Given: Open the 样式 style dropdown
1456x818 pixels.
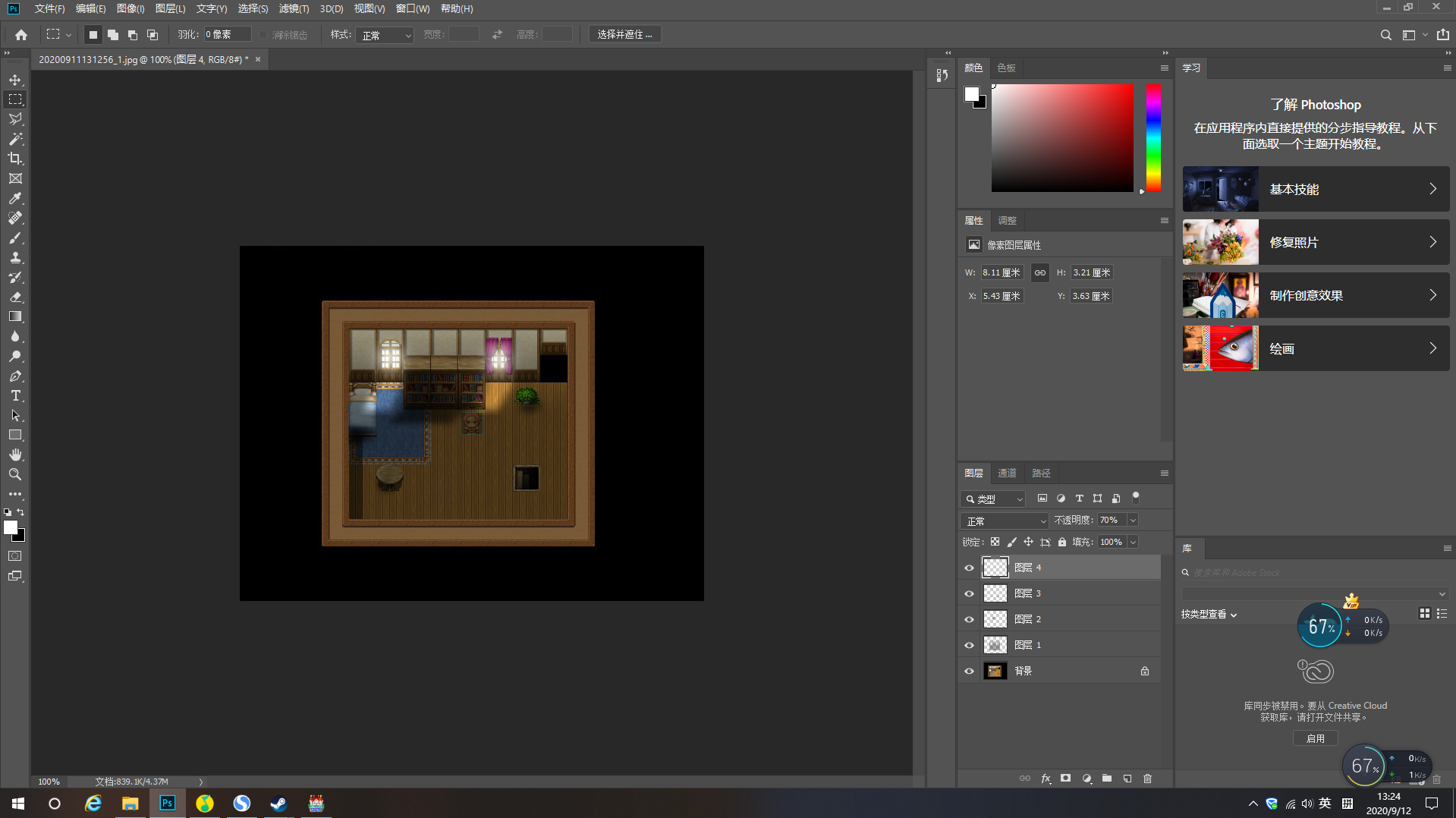Looking at the screenshot, I should pyautogui.click(x=385, y=35).
